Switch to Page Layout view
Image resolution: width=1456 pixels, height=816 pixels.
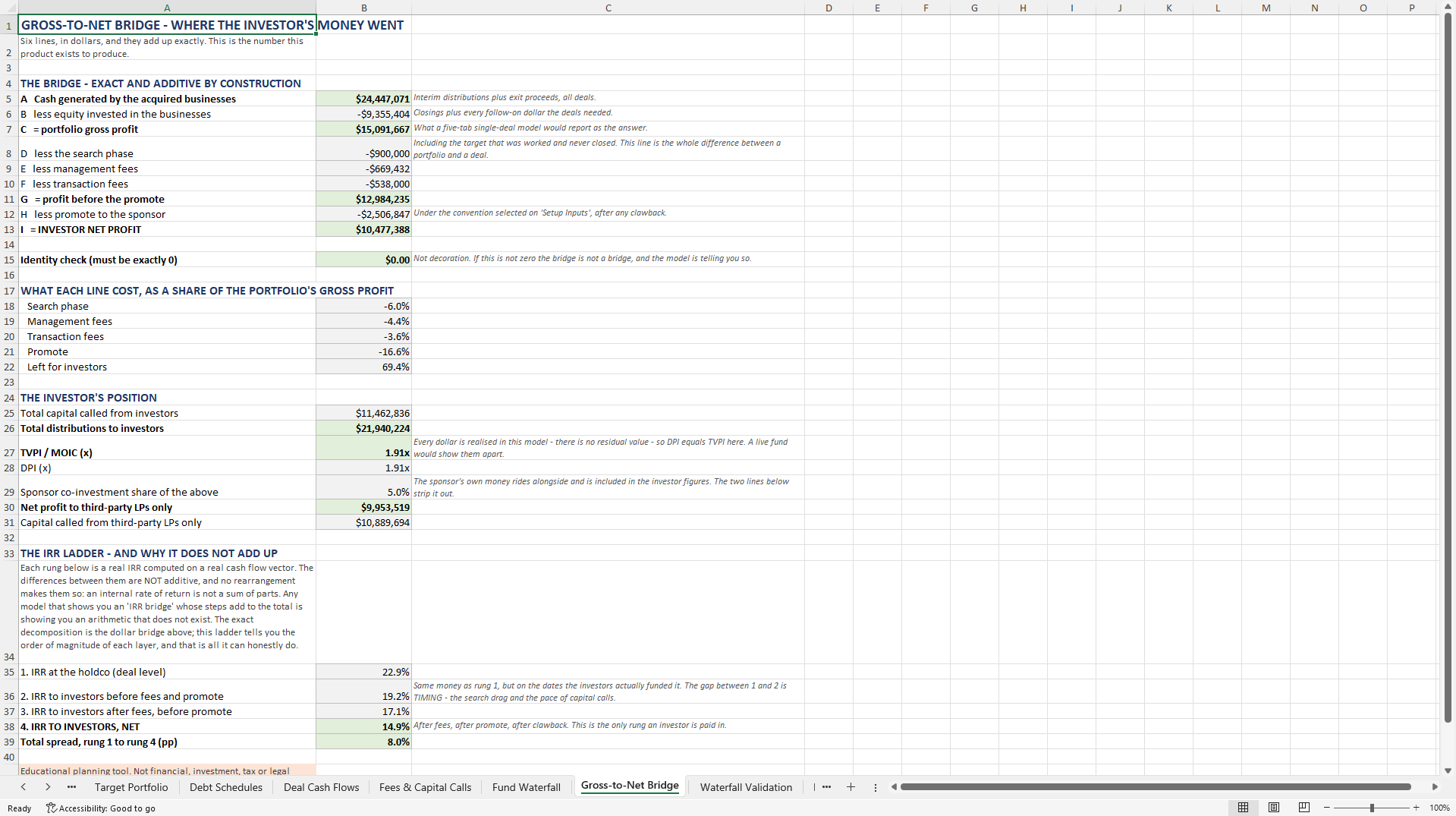click(x=1274, y=808)
